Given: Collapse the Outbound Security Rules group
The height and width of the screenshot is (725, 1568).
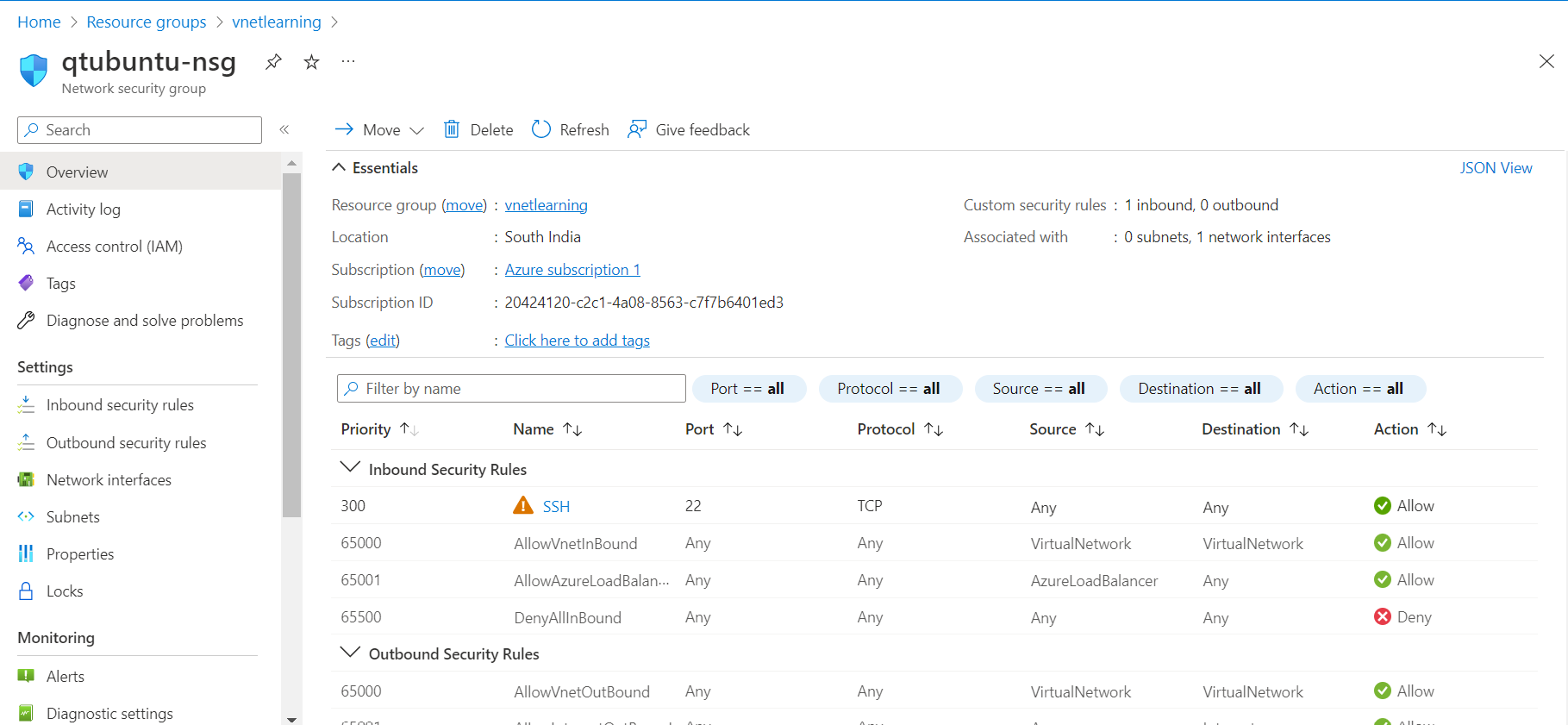Looking at the screenshot, I should tap(350, 652).
